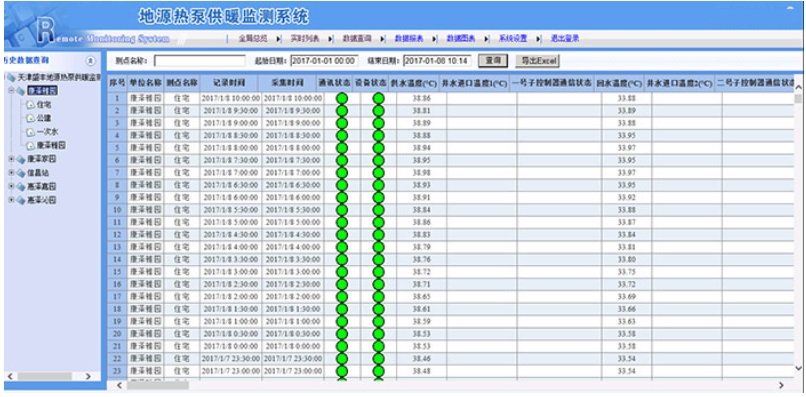Screen dimensions: 806x397
Task: Open the 实时列表 menu
Action: coord(305,39)
